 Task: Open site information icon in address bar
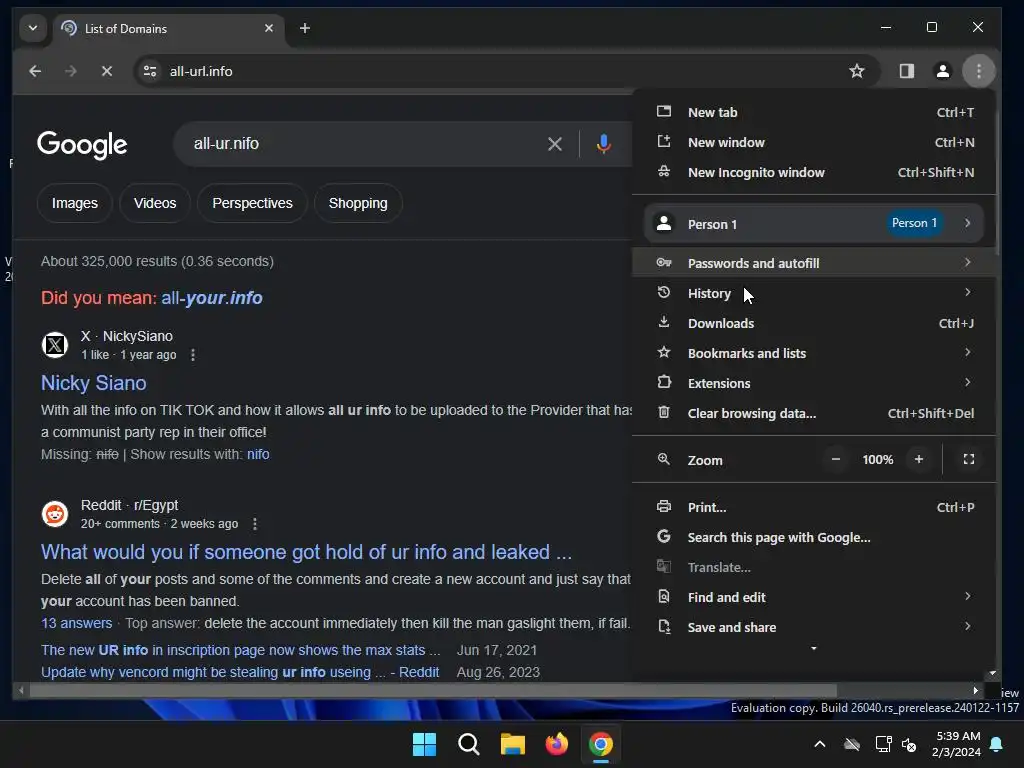(150, 71)
